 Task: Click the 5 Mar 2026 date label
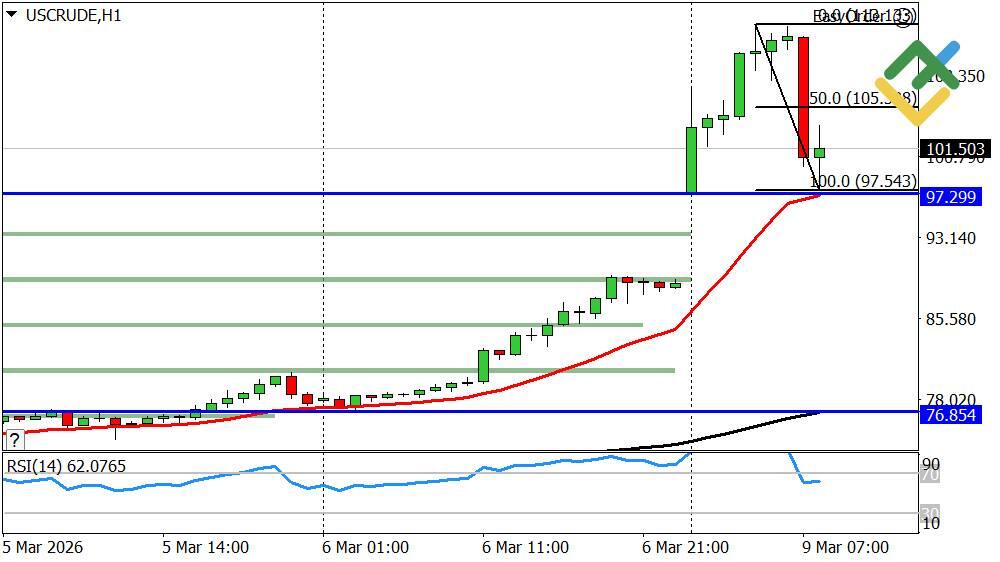coord(43,547)
